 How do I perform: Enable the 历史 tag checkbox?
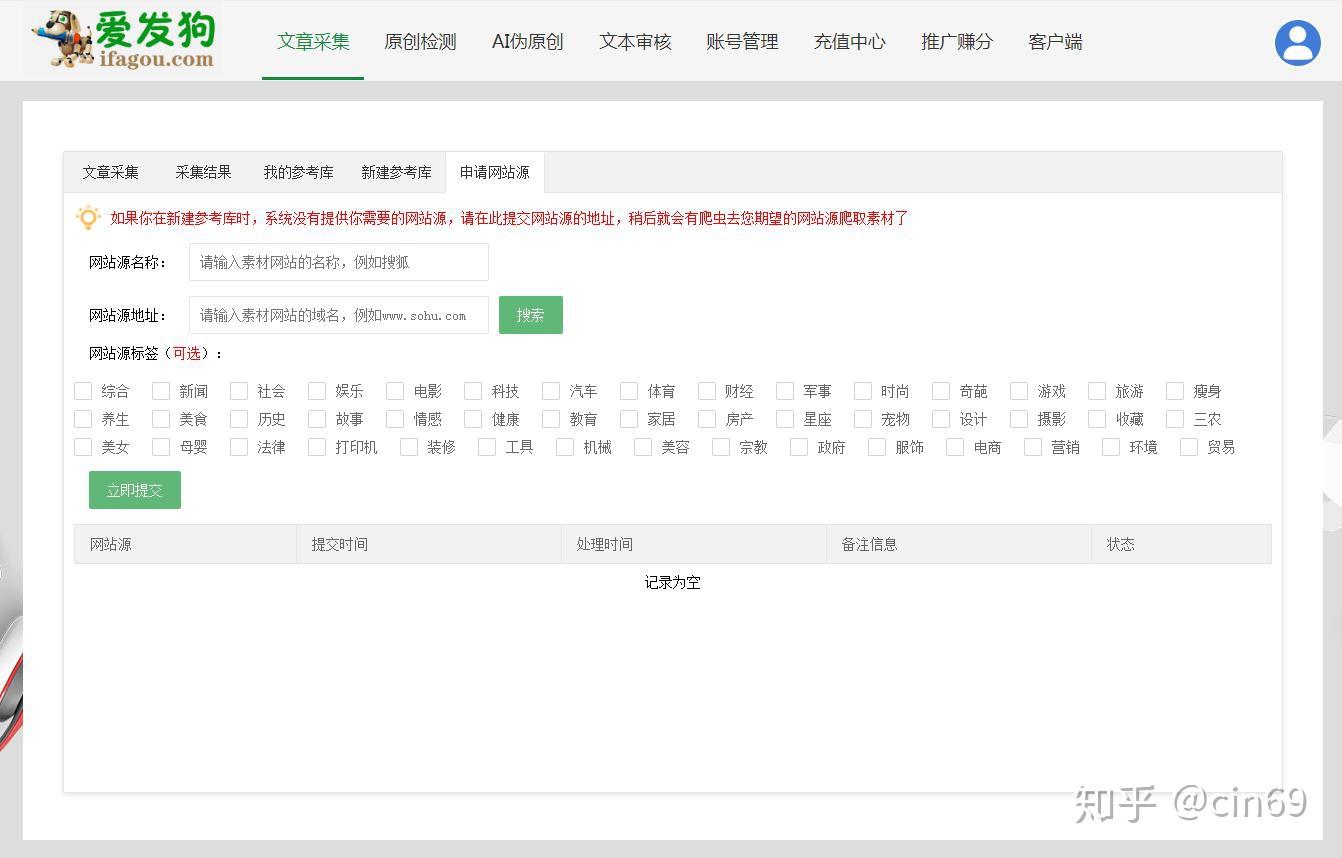(x=239, y=419)
